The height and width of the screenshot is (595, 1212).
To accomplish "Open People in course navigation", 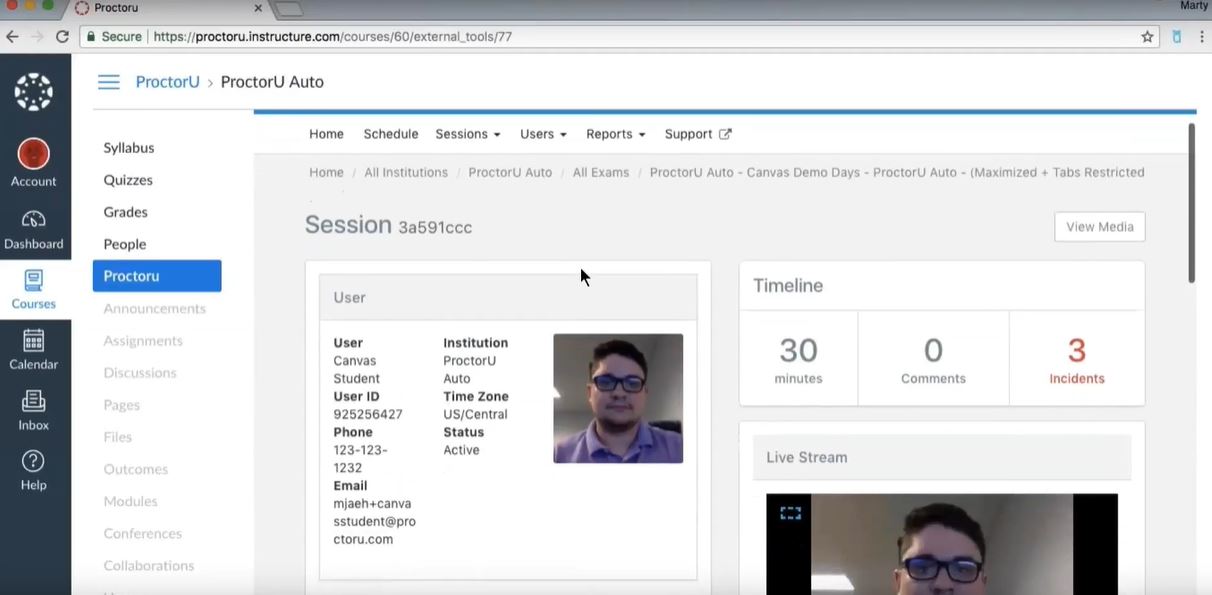I will (125, 244).
